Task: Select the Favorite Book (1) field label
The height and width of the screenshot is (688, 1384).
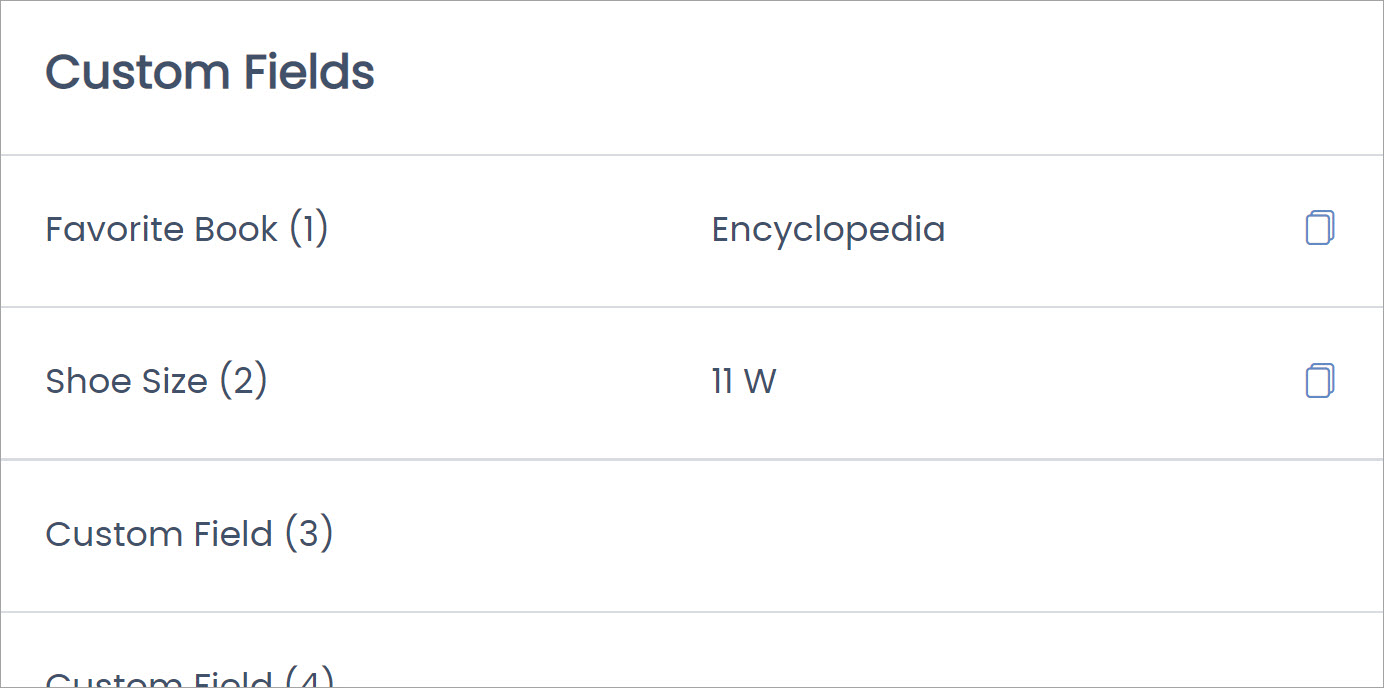Action: pyautogui.click(x=186, y=229)
